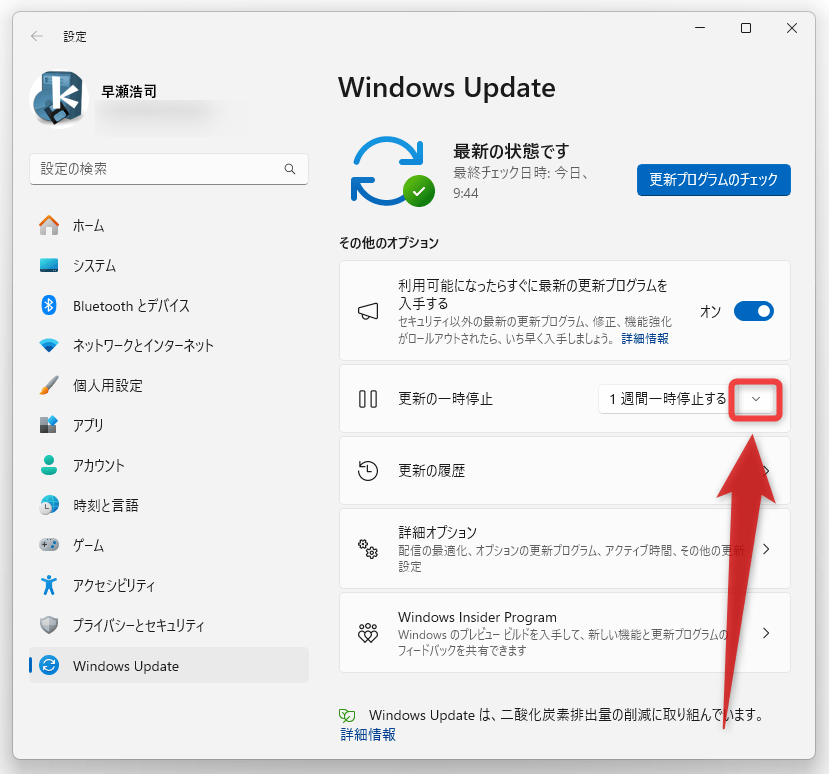Click the 詳細オプション title text
Viewport: 829px width, 774px height.
click(x=437, y=532)
